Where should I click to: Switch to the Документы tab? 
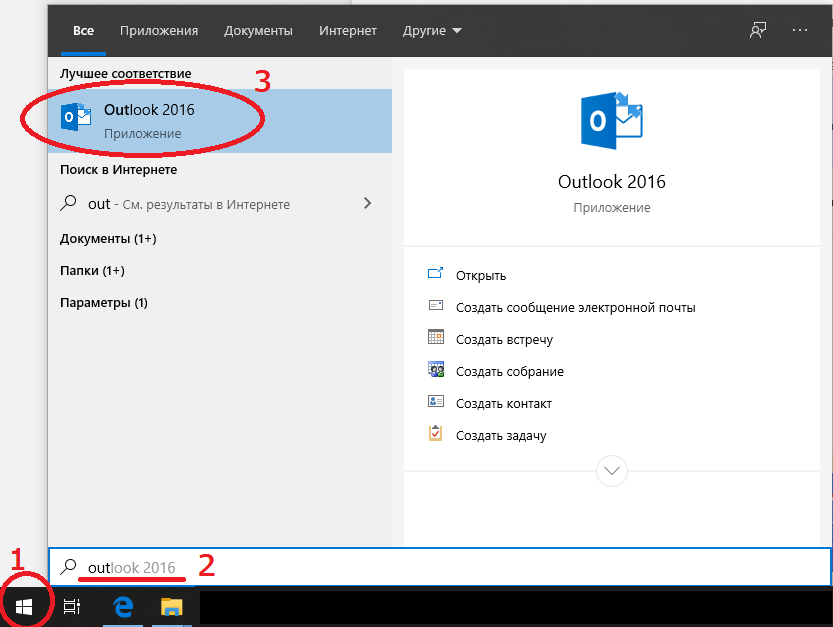pos(258,31)
